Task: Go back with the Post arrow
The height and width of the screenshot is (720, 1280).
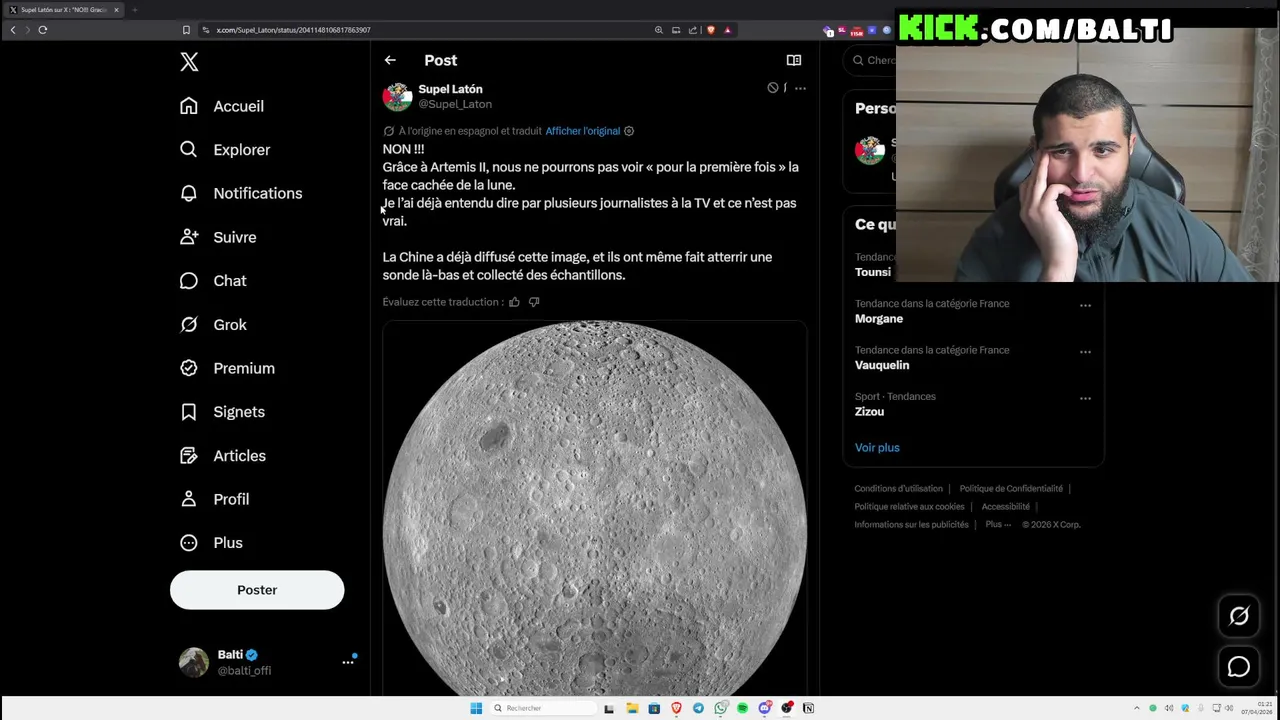Action: pos(390,60)
